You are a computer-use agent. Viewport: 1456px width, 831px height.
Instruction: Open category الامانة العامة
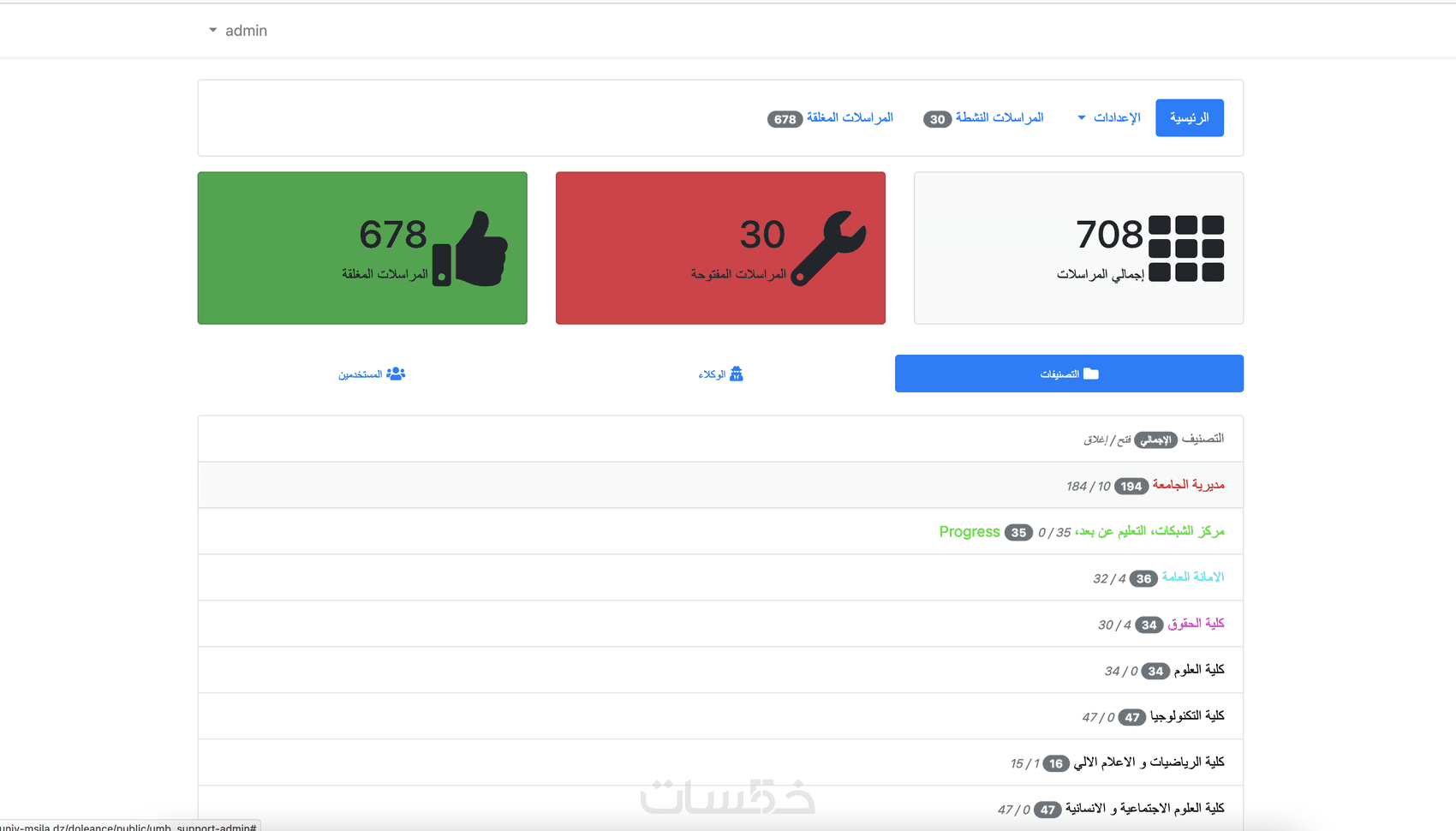pos(1193,577)
